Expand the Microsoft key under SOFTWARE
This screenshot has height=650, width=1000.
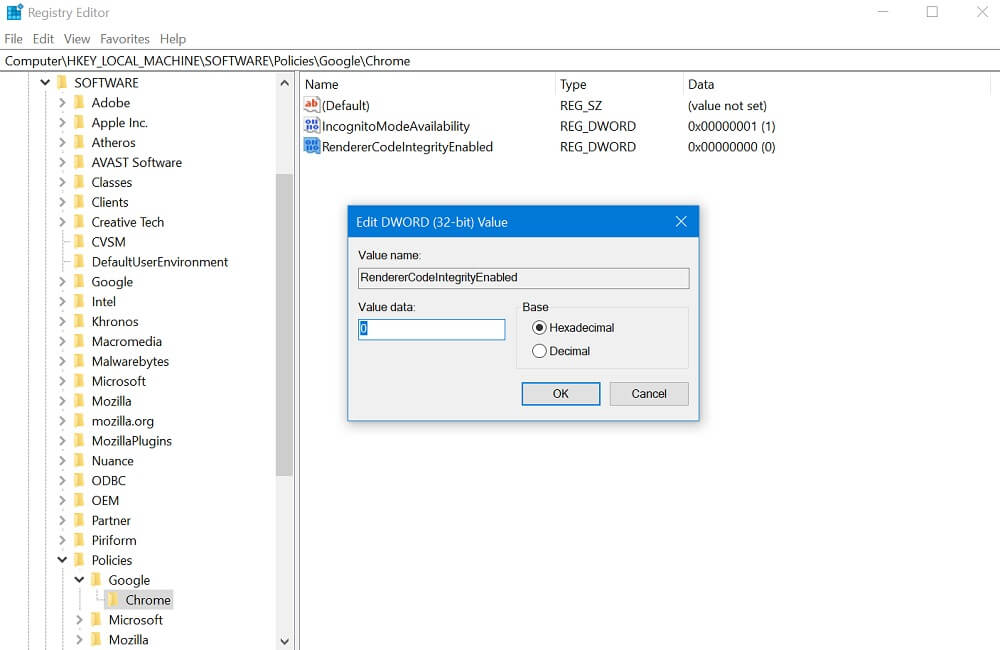coord(62,381)
